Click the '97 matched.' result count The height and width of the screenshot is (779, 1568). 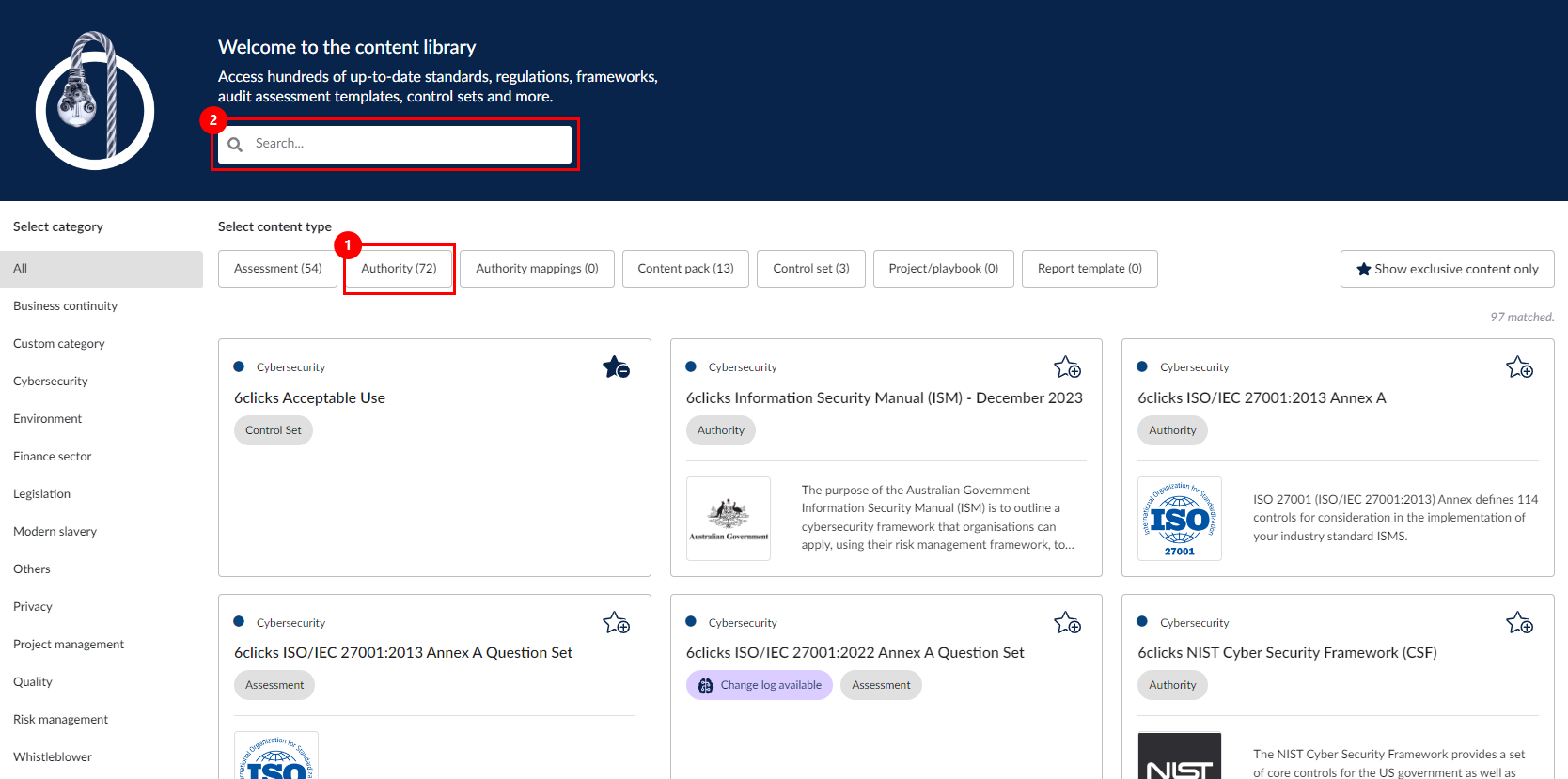coord(1522,318)
